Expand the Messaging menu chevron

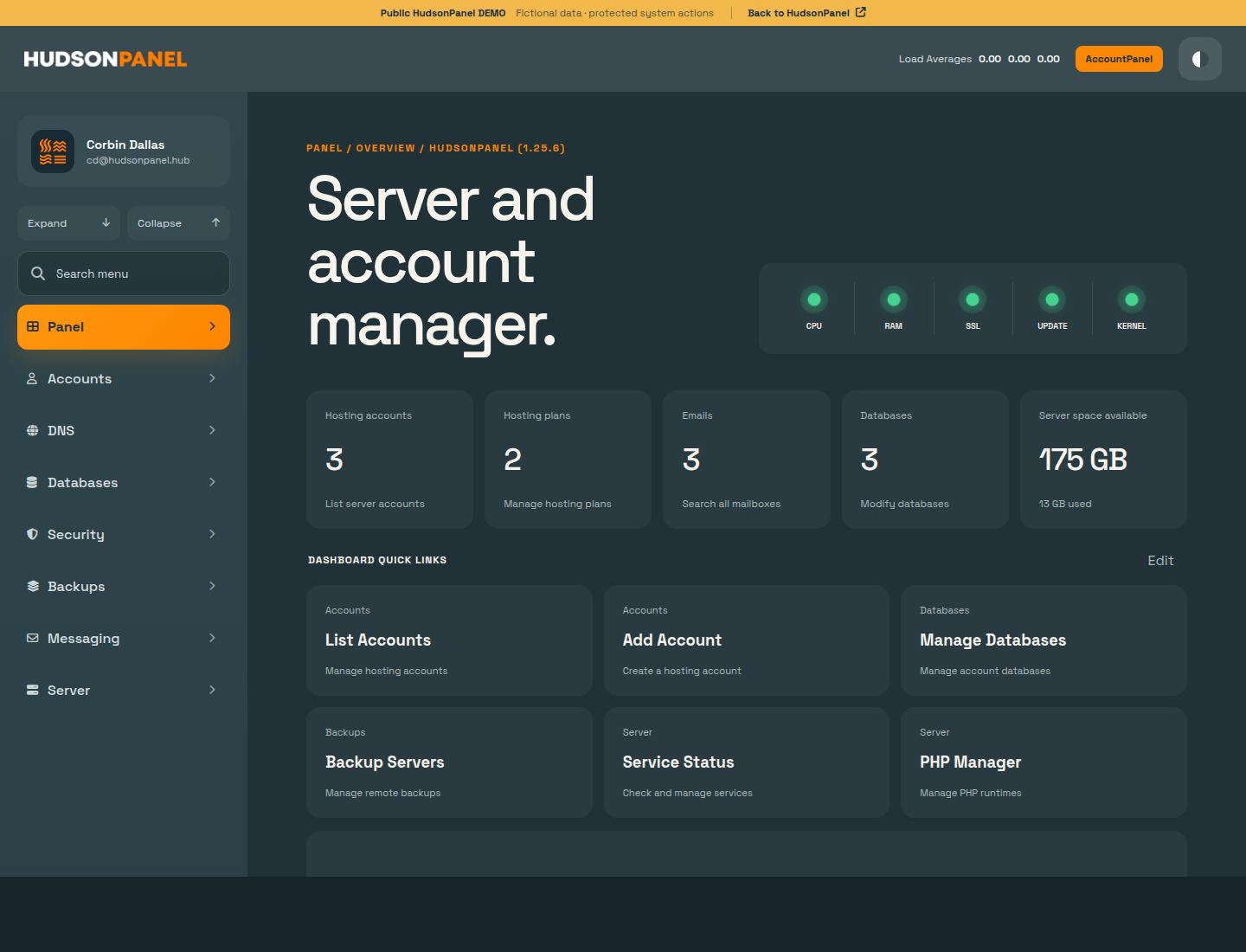[x=212, y=638]
